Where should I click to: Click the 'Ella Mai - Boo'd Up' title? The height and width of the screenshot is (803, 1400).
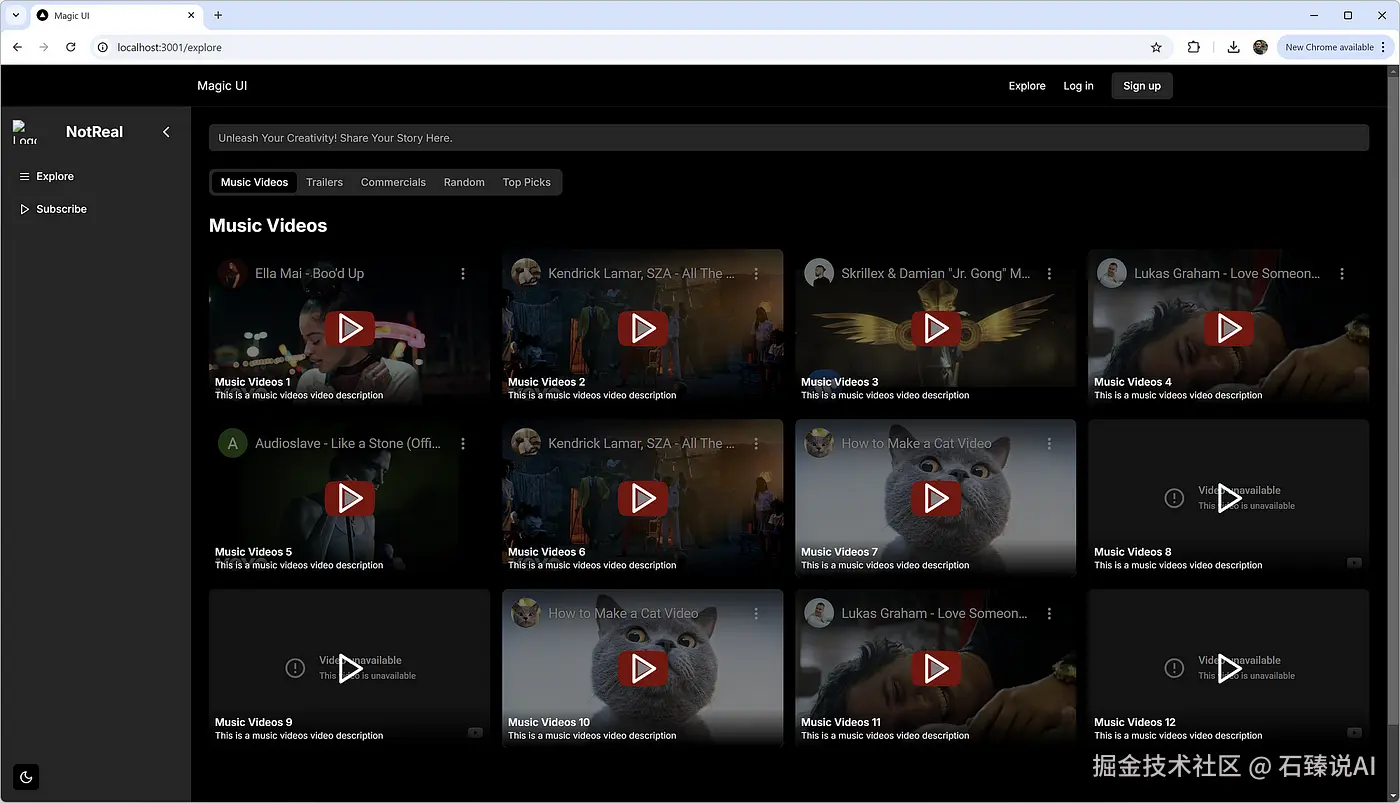309,273
